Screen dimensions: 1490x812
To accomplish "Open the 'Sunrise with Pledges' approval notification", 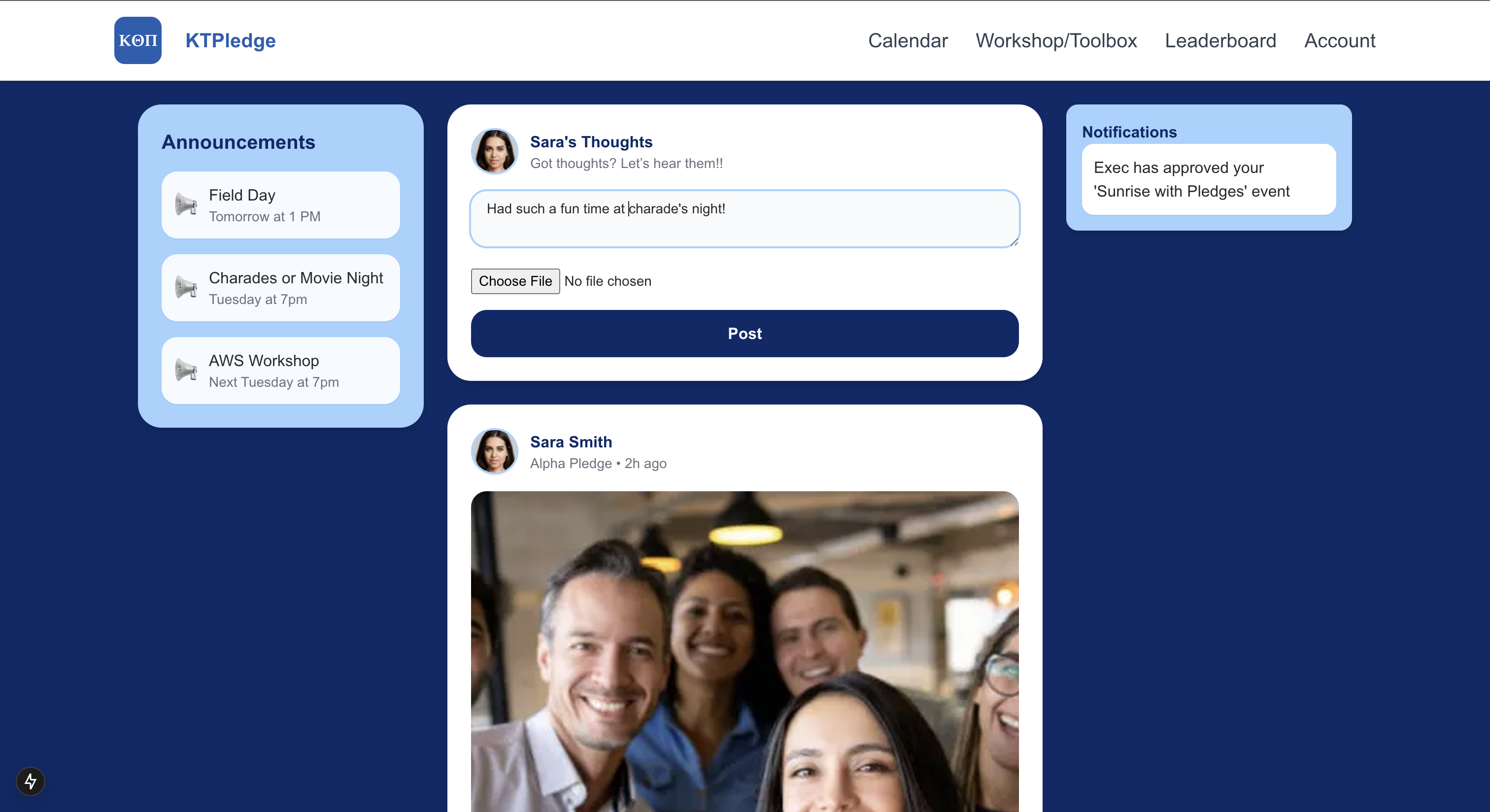I will click(1208, 179).
